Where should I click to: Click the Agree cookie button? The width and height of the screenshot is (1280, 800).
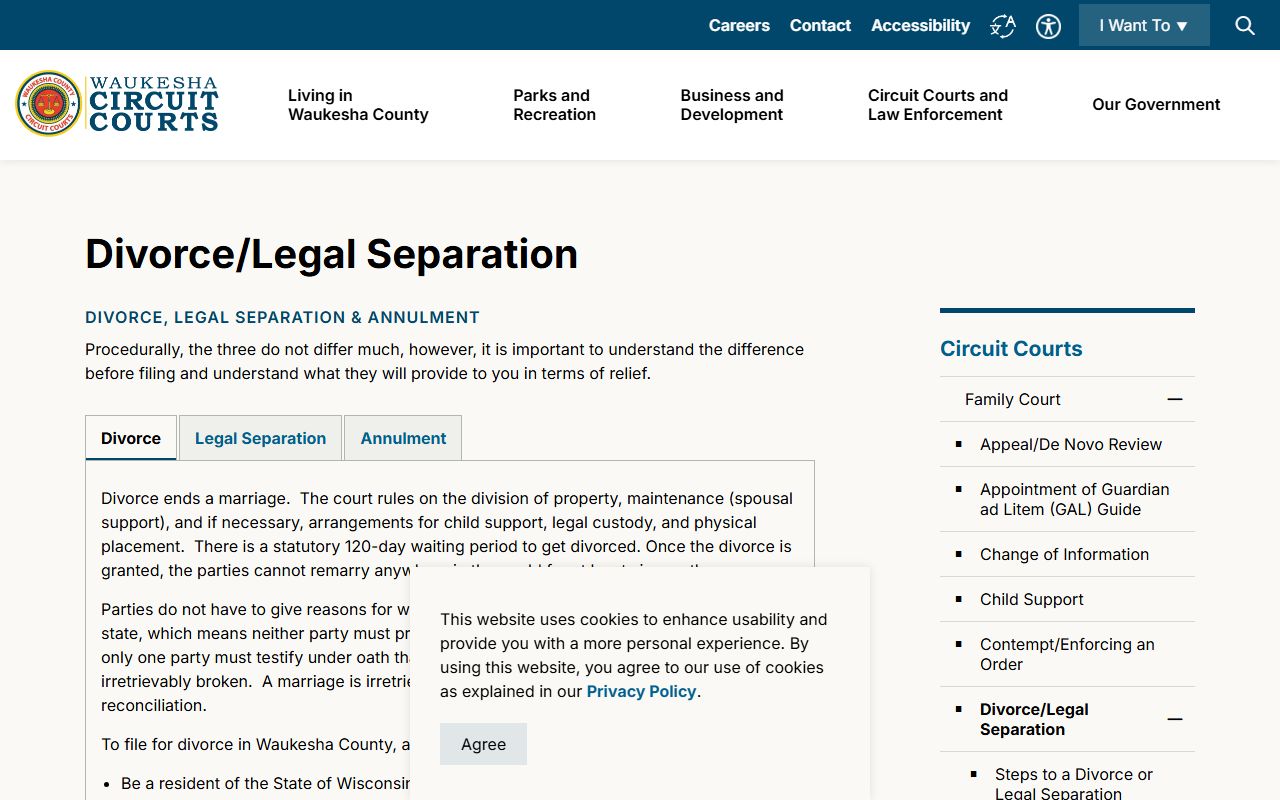click(483, 744)
